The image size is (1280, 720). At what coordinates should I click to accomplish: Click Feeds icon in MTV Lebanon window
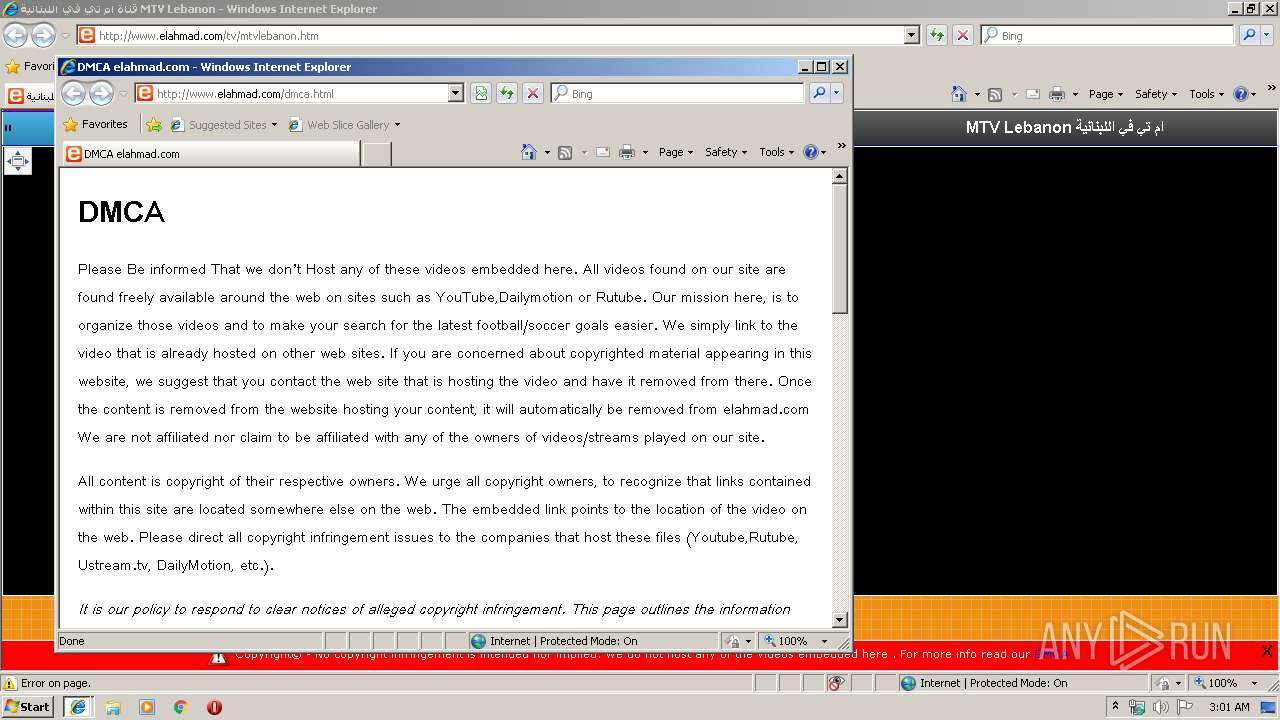coord(995,94)
